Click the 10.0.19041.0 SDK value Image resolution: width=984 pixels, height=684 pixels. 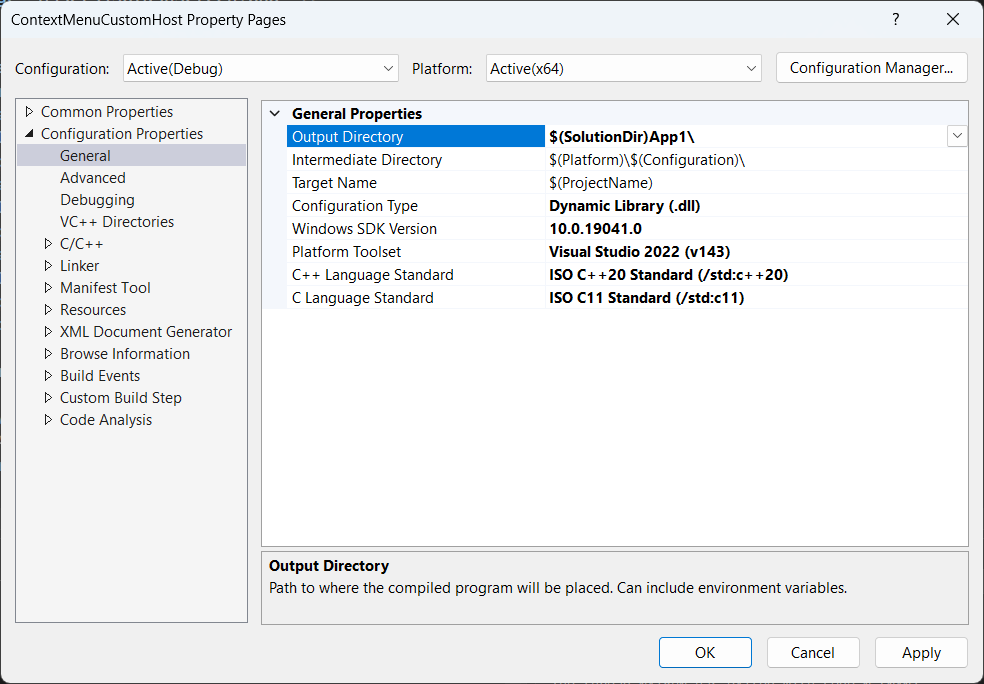[595, 228]
